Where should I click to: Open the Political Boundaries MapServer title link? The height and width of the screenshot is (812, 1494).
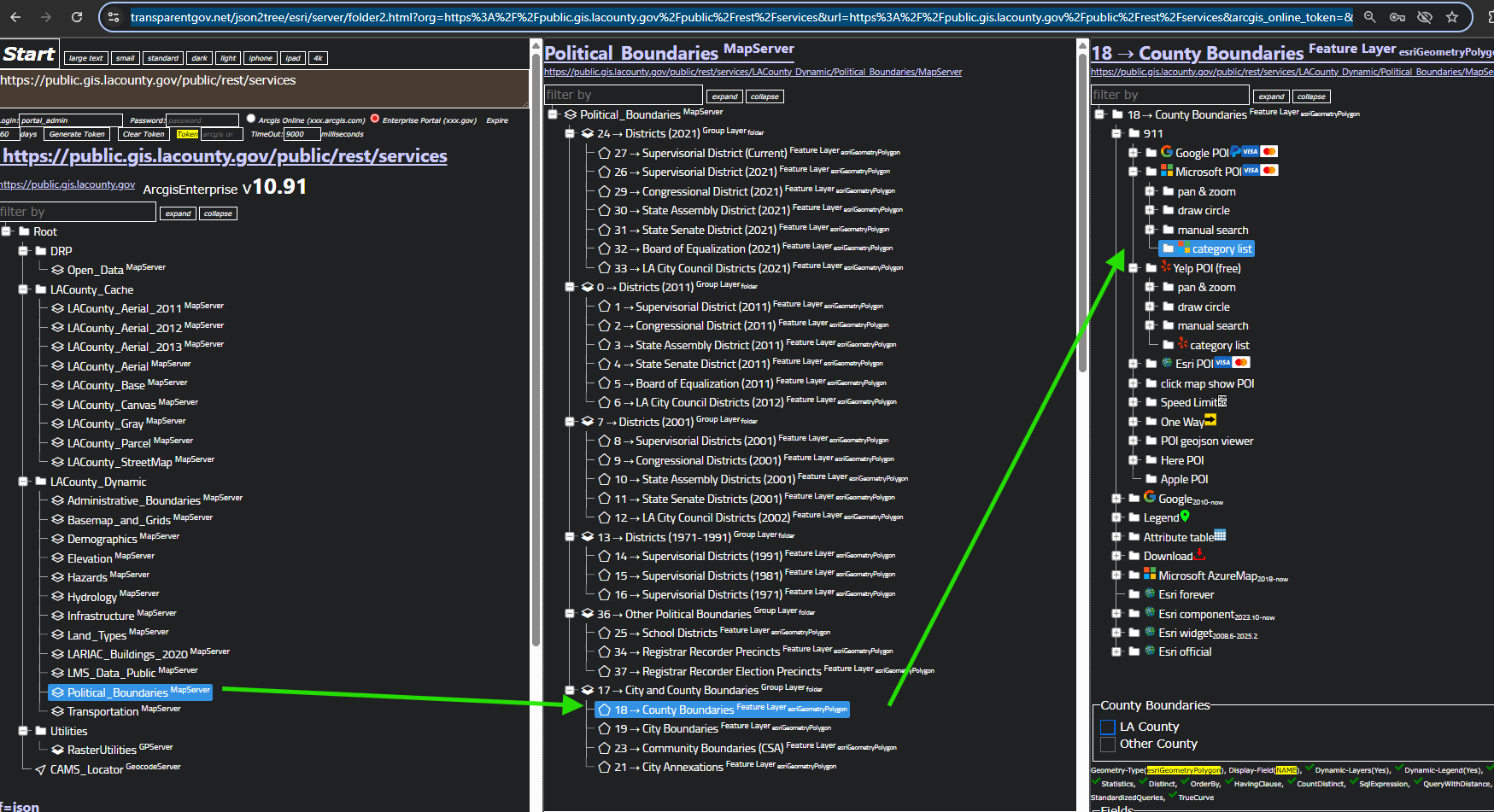click(x=631, y=53)
